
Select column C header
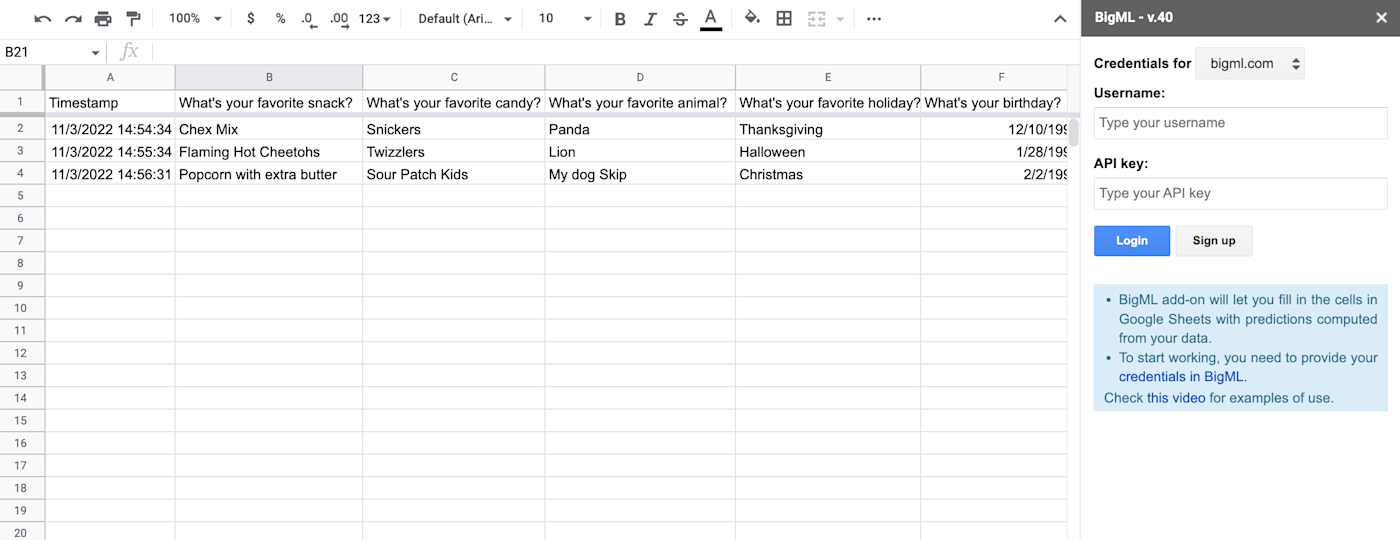pyautogui.click(x=454, y=77)
